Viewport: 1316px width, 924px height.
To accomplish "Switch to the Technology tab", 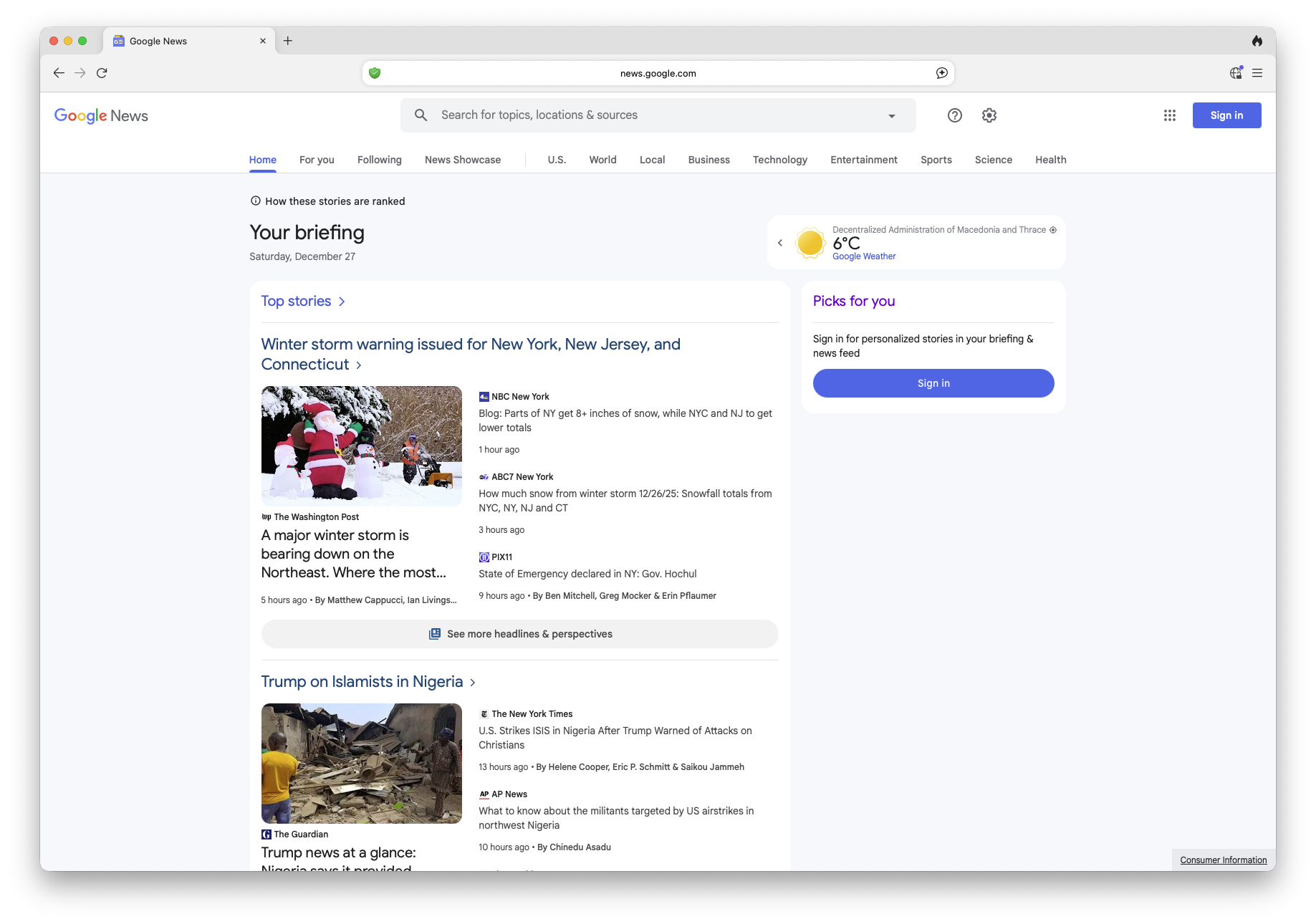I will (x=779, y=160).
